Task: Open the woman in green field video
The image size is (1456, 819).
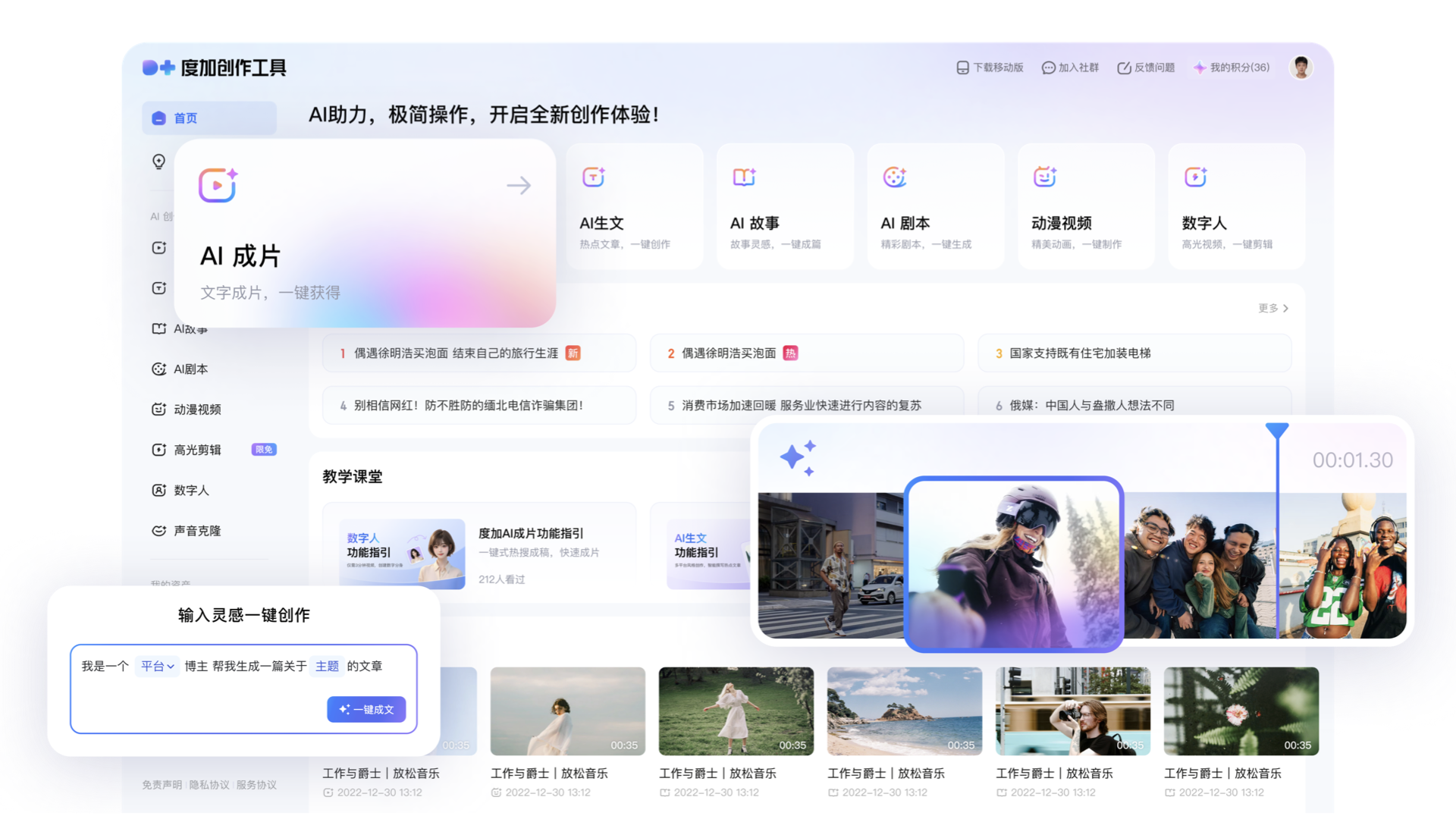Action: tap(736, 711)
